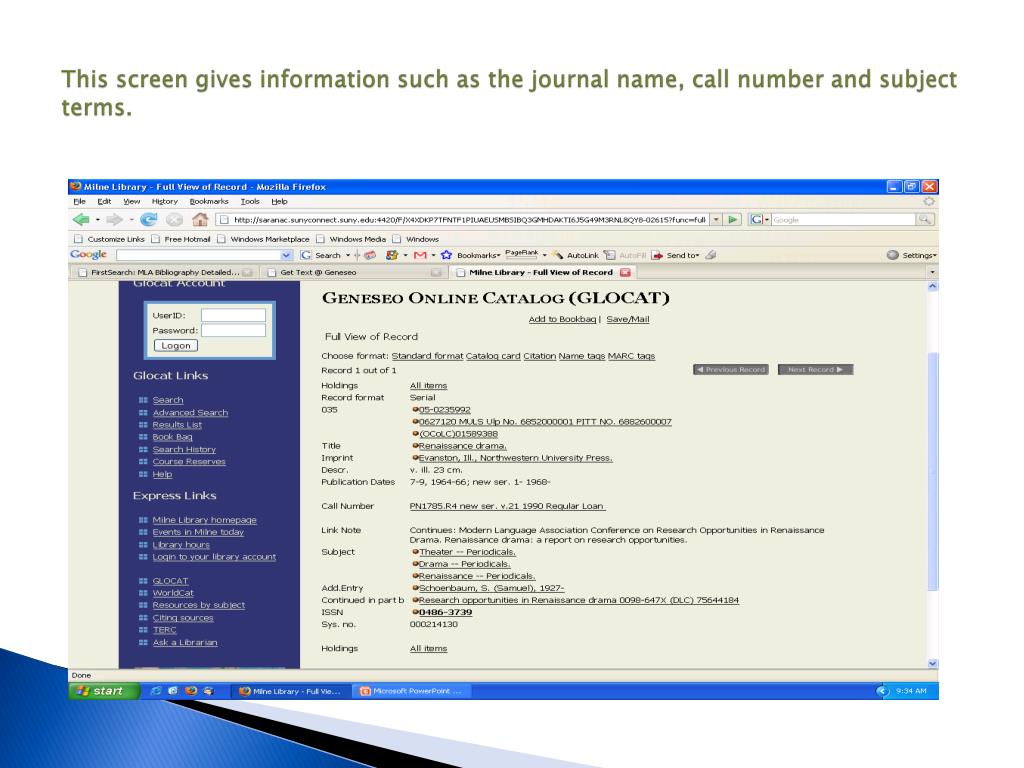Screen dimensions: 1024x768
Task: Click the Windows Start button
Action: (x=103, y=690)
